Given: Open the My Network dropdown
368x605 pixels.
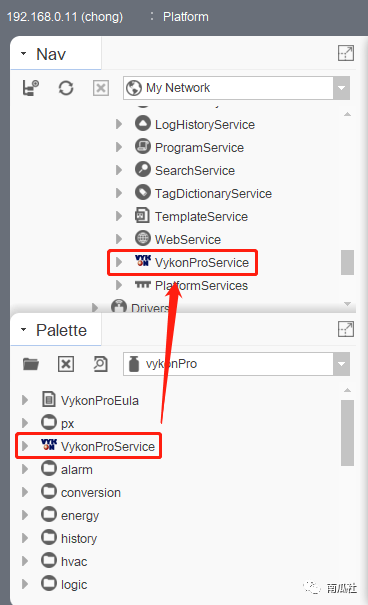Looking at the screenshot, I should [x=341, y=88].
